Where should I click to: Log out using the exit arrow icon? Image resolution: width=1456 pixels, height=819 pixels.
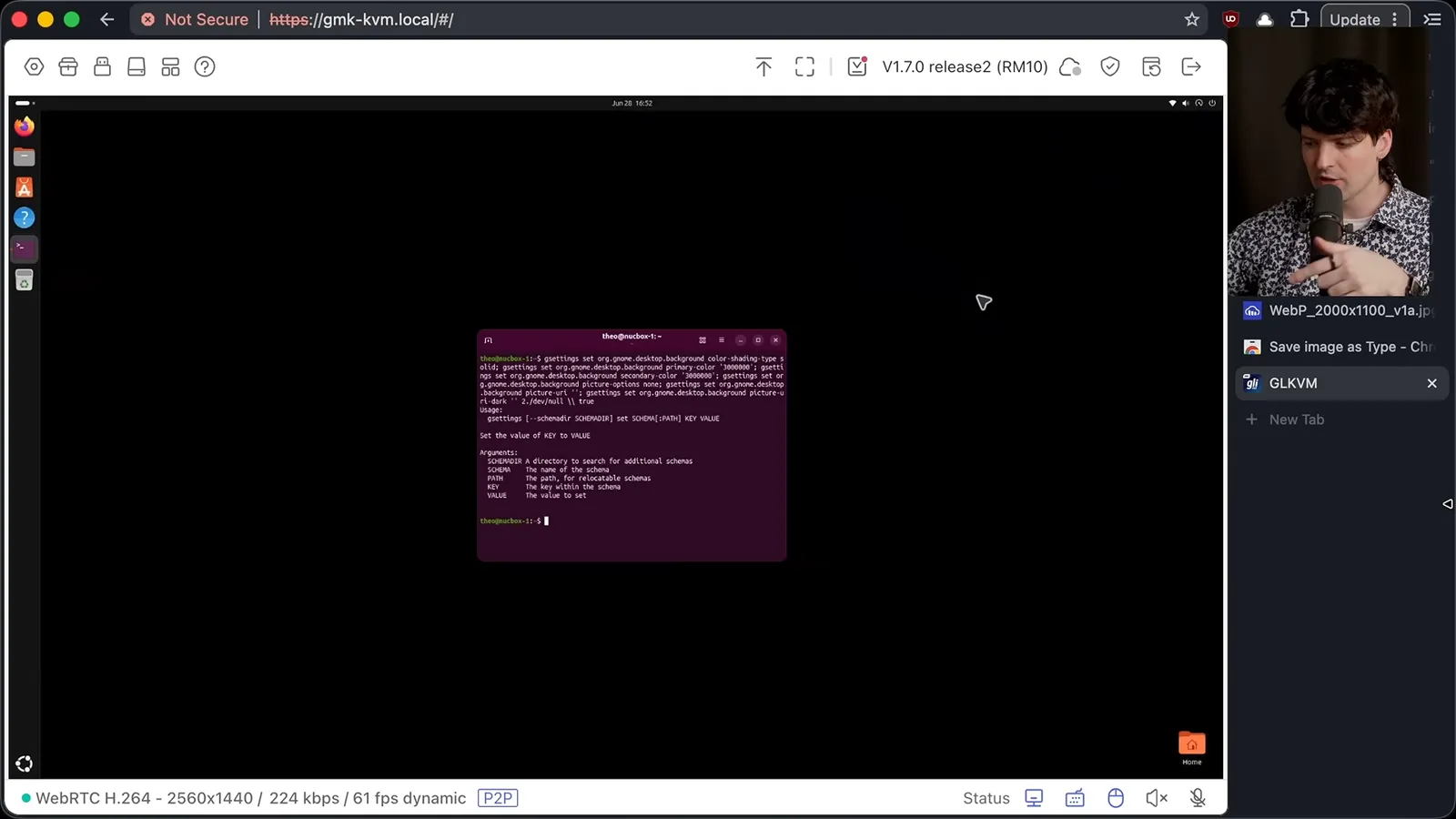click(1191, 66)
